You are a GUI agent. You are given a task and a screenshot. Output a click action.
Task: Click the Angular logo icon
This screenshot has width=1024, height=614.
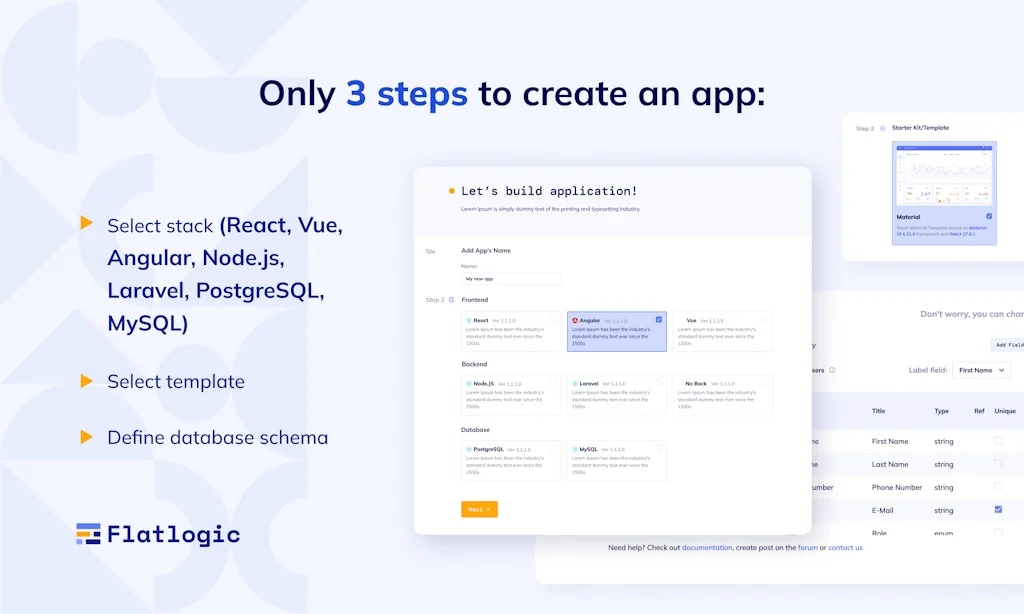[x=575, y=320]
